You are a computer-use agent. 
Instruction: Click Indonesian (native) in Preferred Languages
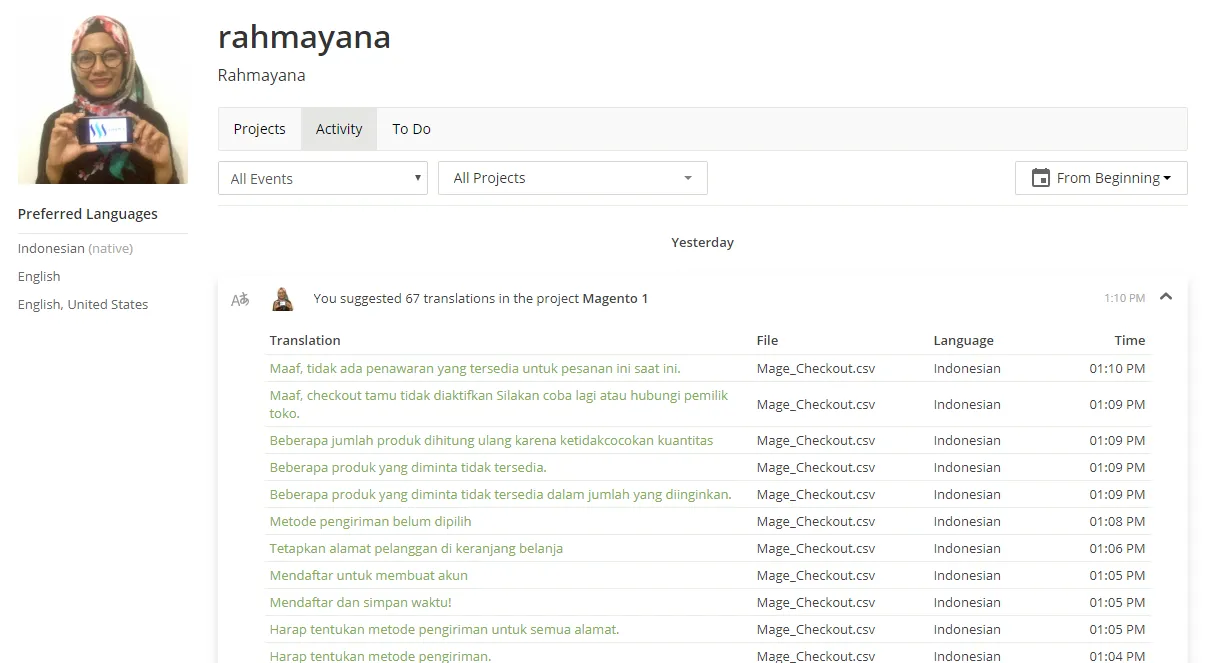click(x=75, y=248)
